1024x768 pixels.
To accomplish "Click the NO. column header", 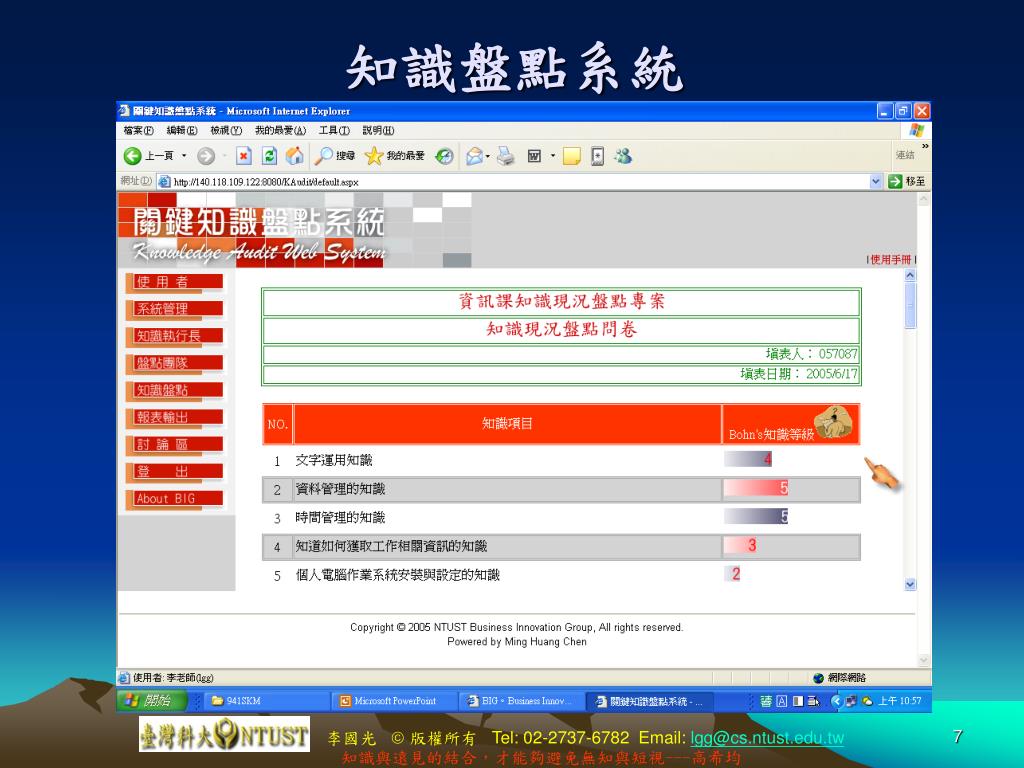I will click(x=278, y=424).
